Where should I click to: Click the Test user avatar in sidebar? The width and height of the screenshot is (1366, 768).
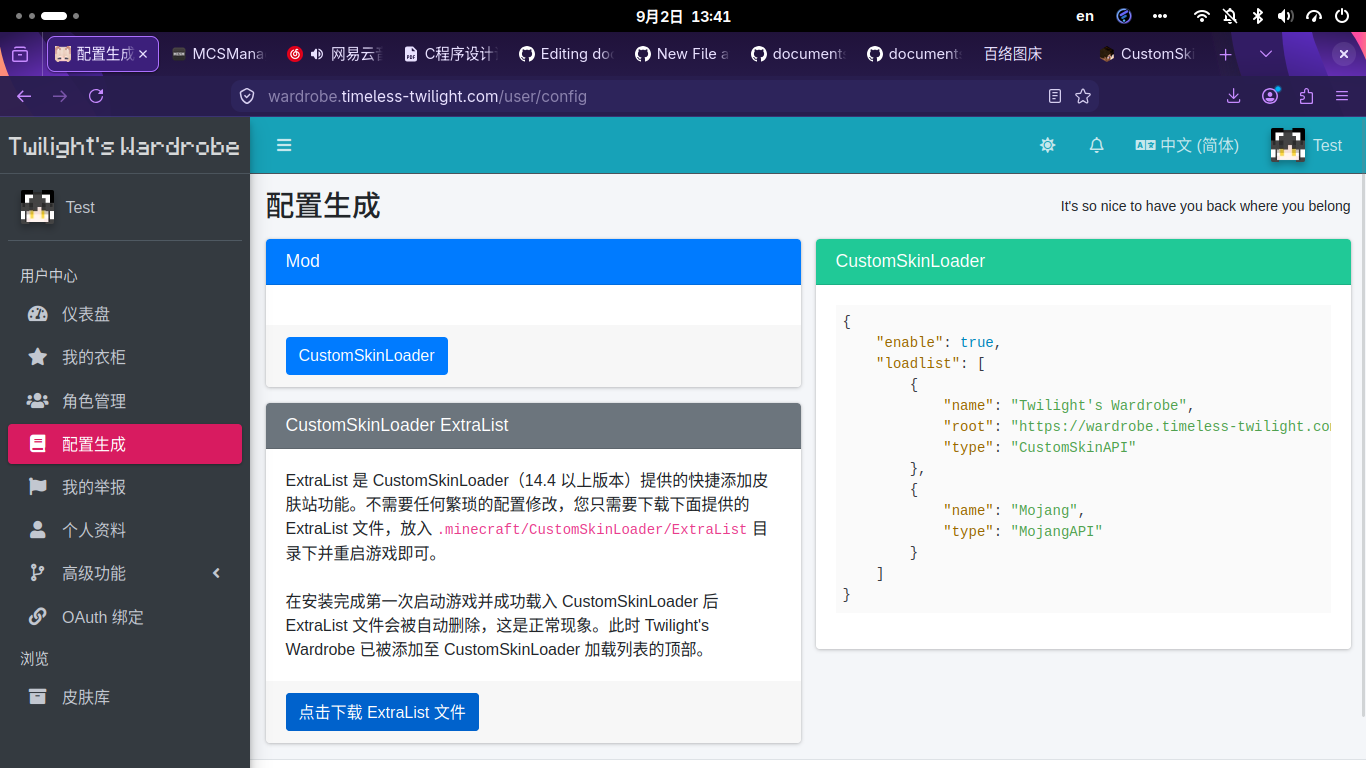tap(37, 207)
